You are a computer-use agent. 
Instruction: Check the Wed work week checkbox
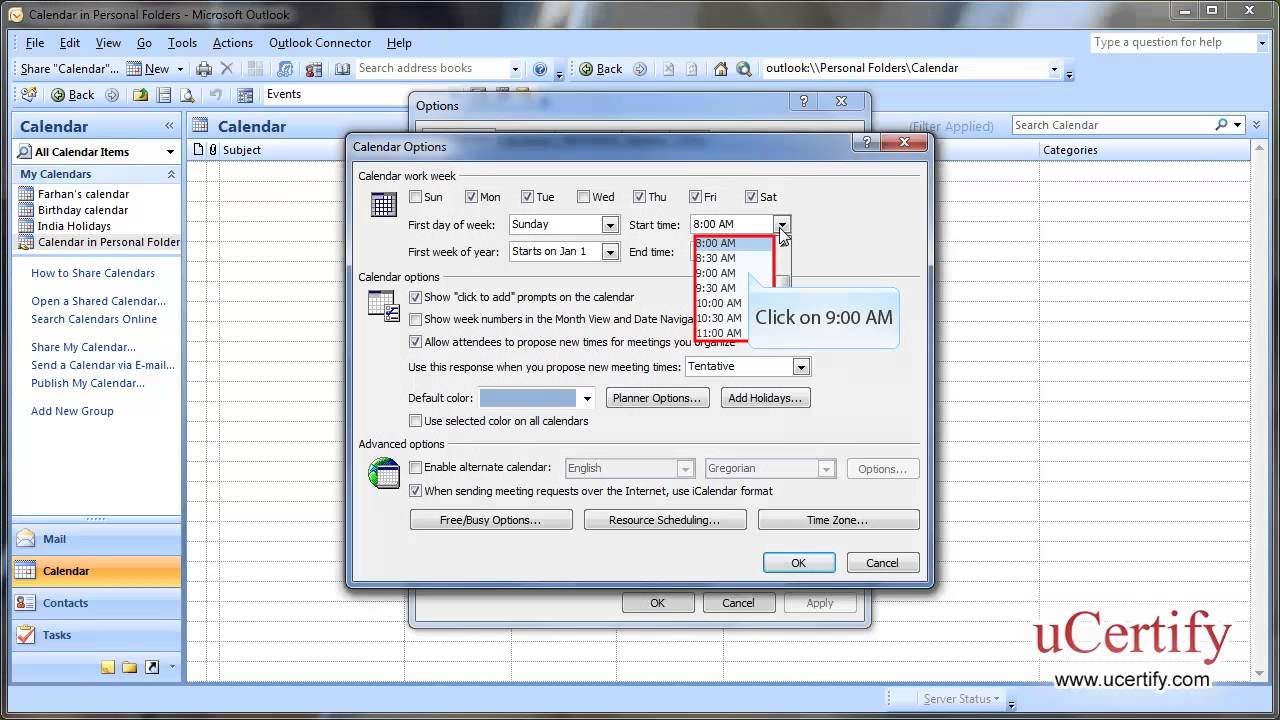click(x=583, y=197)
